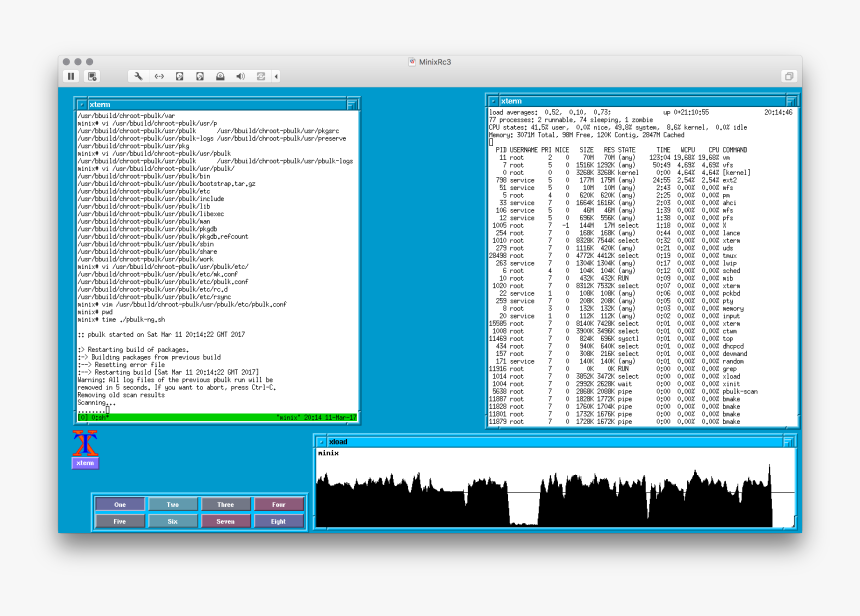Open window menu of top xterm window
Screen dimensions: 860x616
coord(493,101)
